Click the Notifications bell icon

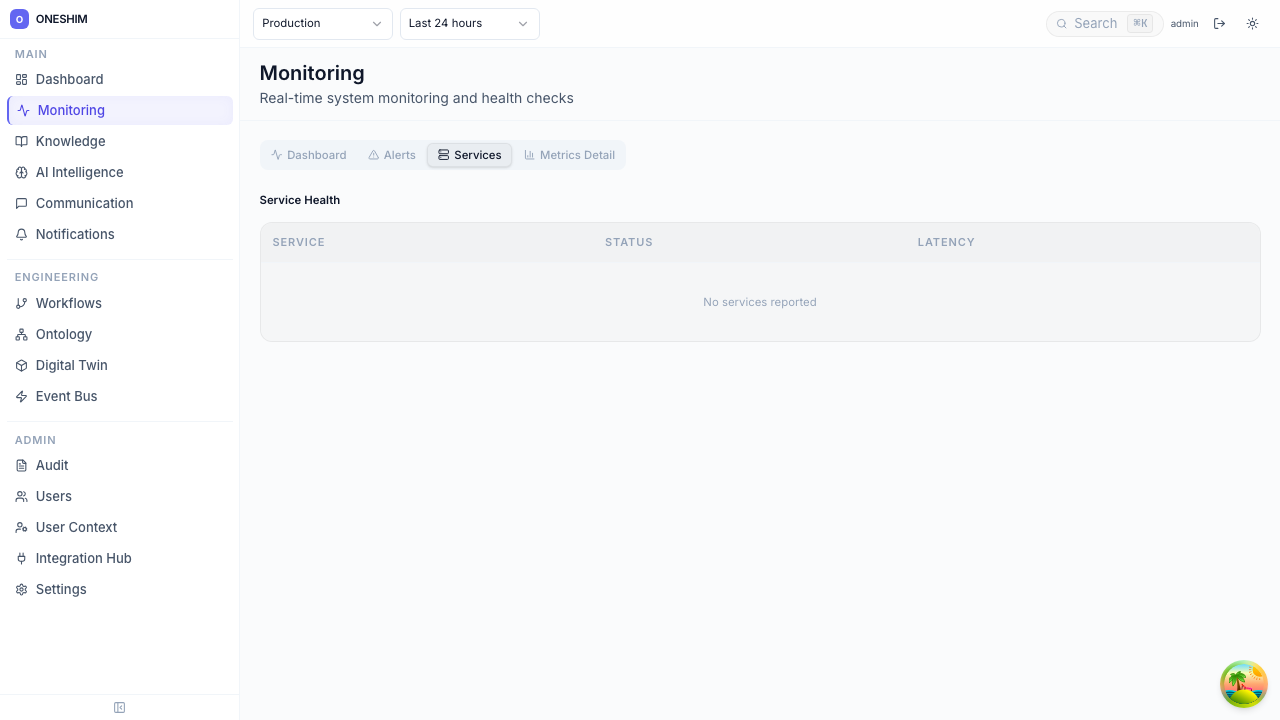coord(21,234)
